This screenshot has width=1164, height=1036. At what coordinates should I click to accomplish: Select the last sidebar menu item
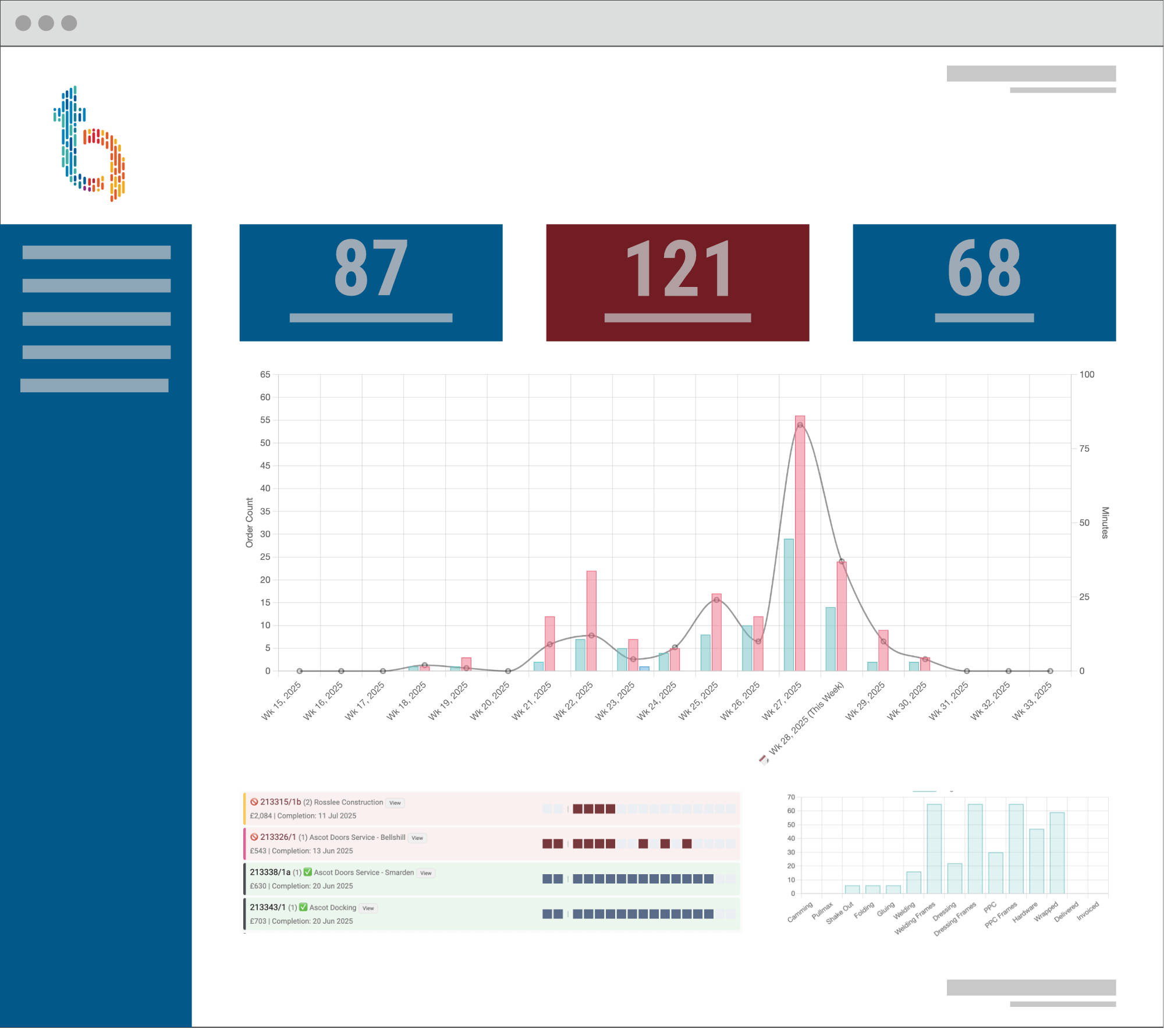pyautogui.click(x=94, y=385)
